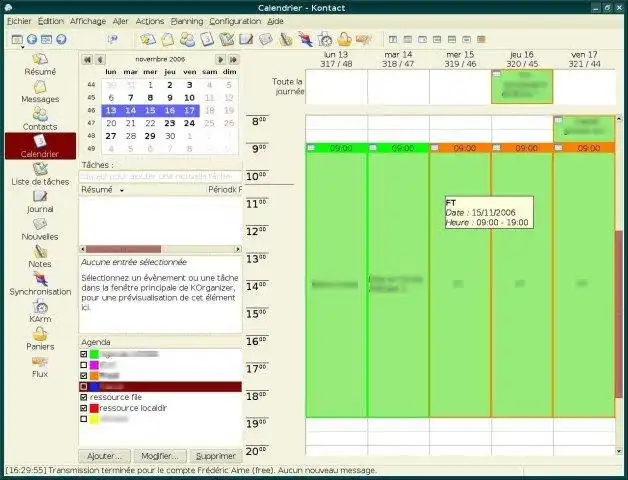Go to previous month in mini calendar
Screen dimensions: 628x480
tap(100, 60)
